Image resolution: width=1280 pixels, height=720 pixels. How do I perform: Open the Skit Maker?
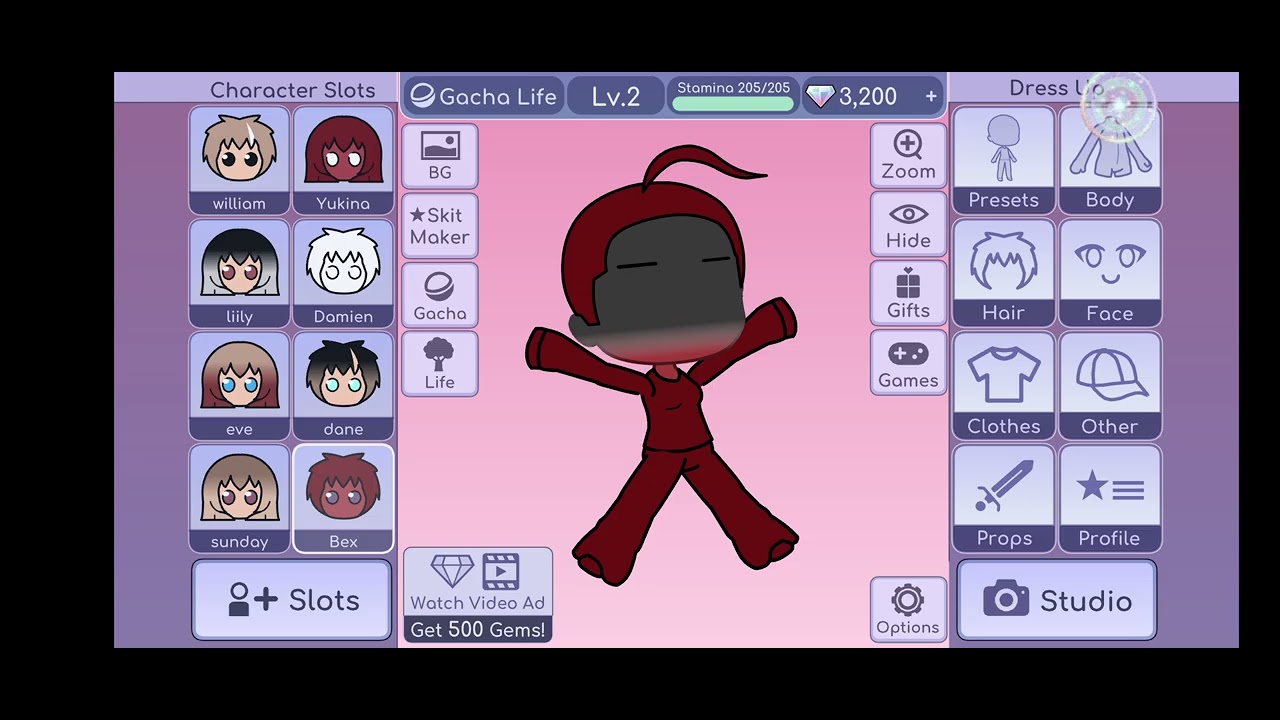tap(440, 226)
